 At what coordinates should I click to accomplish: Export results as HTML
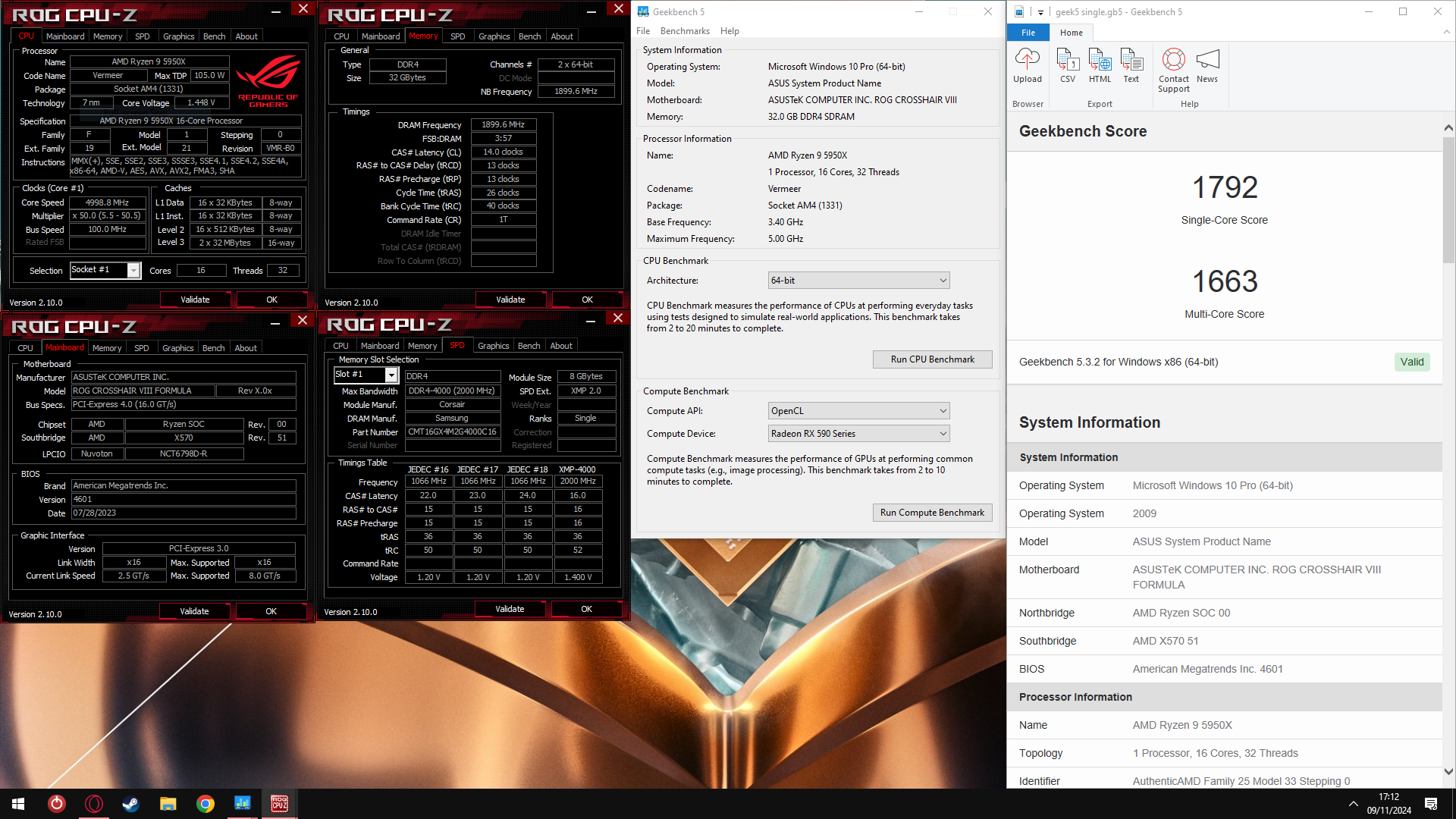(1100, 65)
